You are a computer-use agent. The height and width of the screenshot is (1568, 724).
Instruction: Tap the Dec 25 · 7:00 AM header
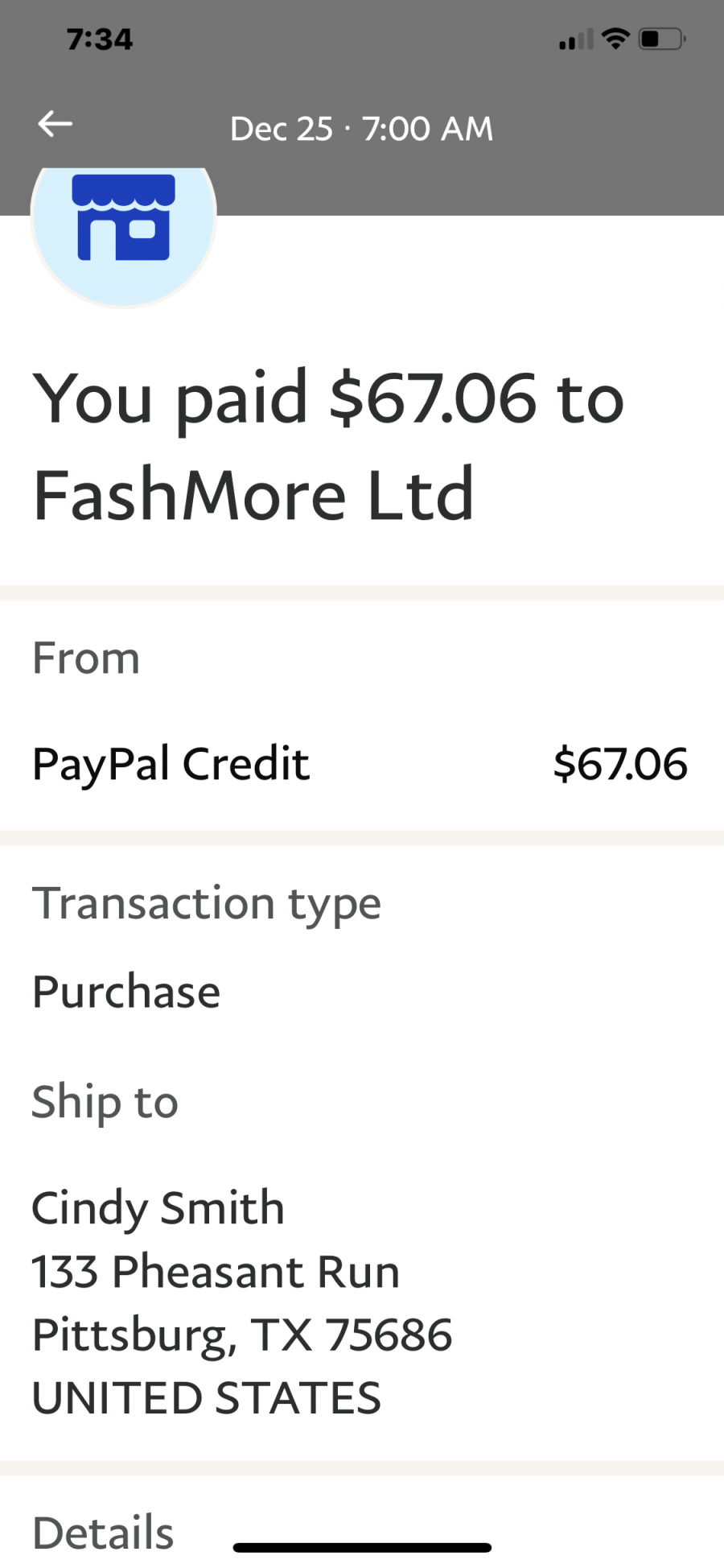click(x=361, y=128)
